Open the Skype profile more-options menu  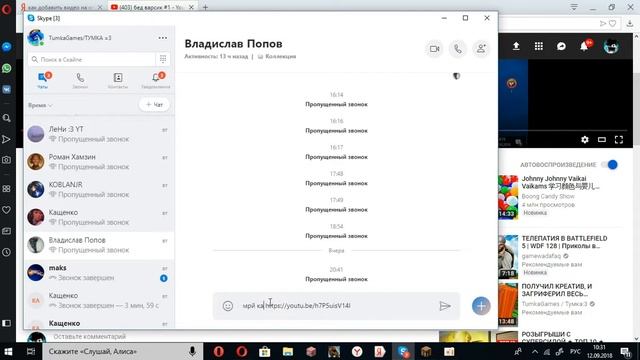pyautogui.click(x=162, y=38)
